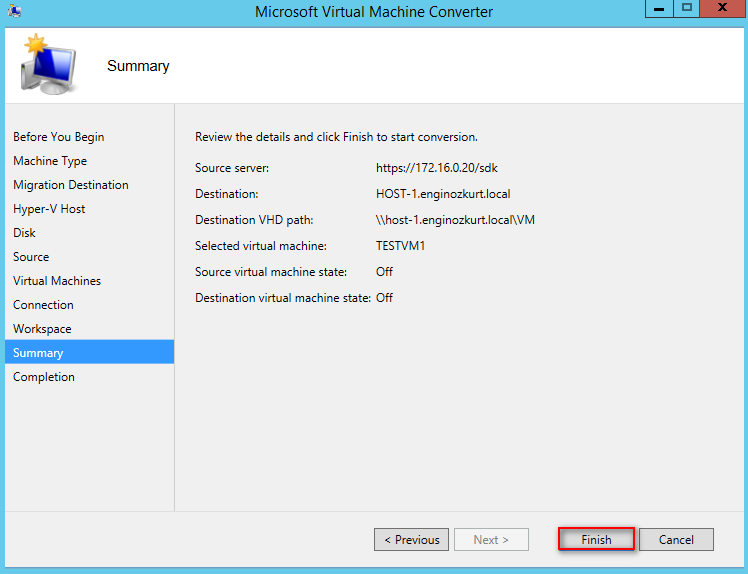Minimize the Virtual Machine Converter window
The width and height of the screenshot is (748, 574).
coord(659,9)
